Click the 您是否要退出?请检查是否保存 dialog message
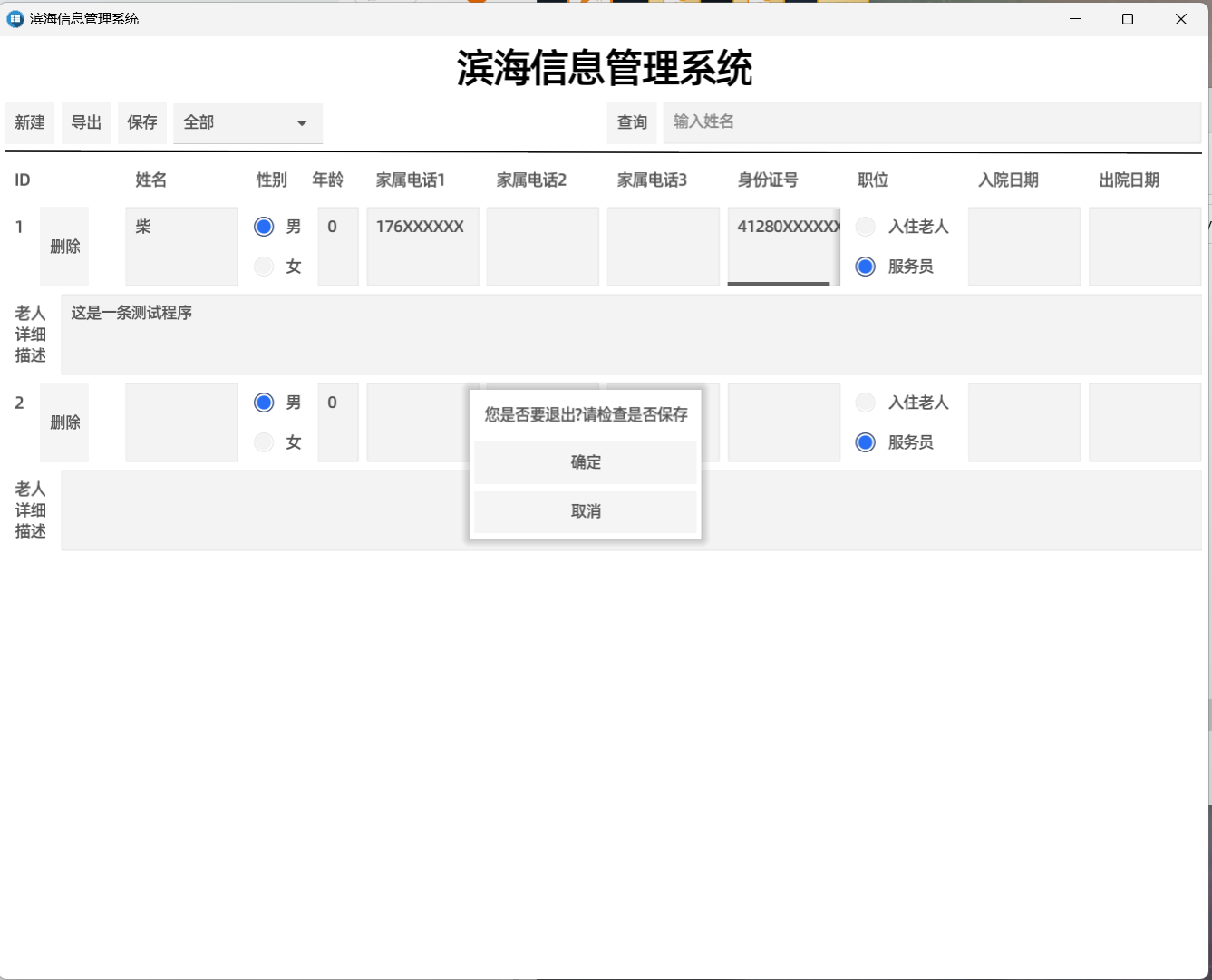This screenshot has width=1212, height=980. coord(586,415)
